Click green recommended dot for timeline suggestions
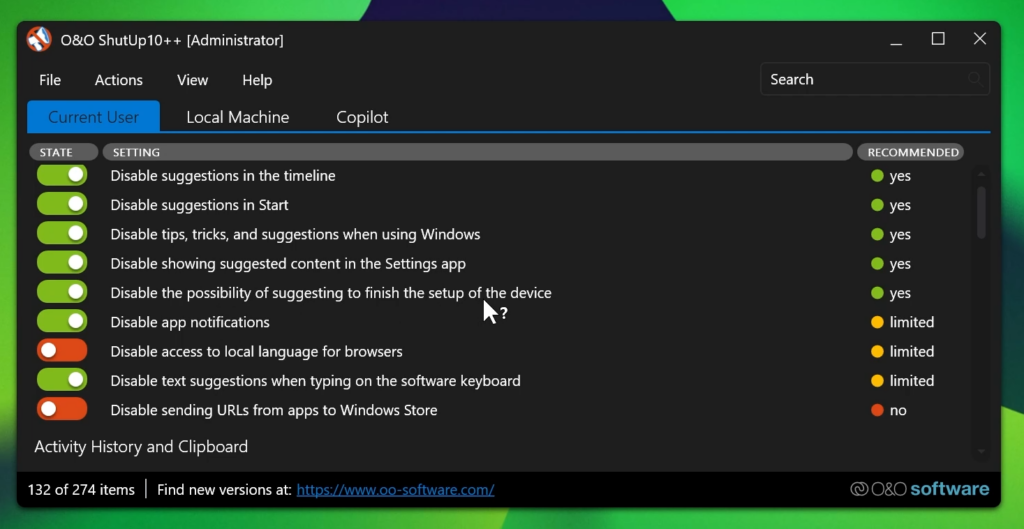This screenshot has width=1024, height=529. 877,176
